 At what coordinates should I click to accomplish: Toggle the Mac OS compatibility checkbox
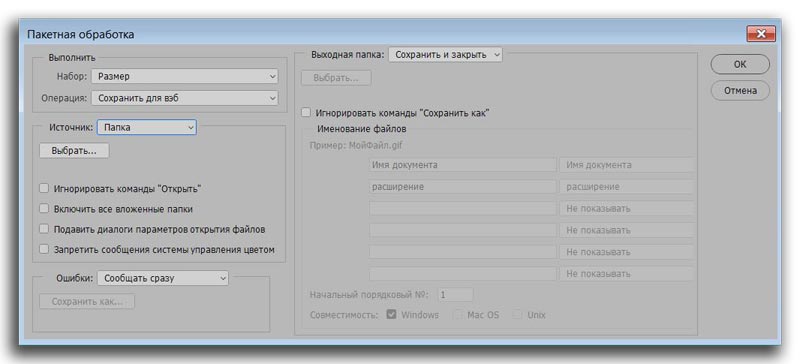pyautogui.click(x=458, y=314)
